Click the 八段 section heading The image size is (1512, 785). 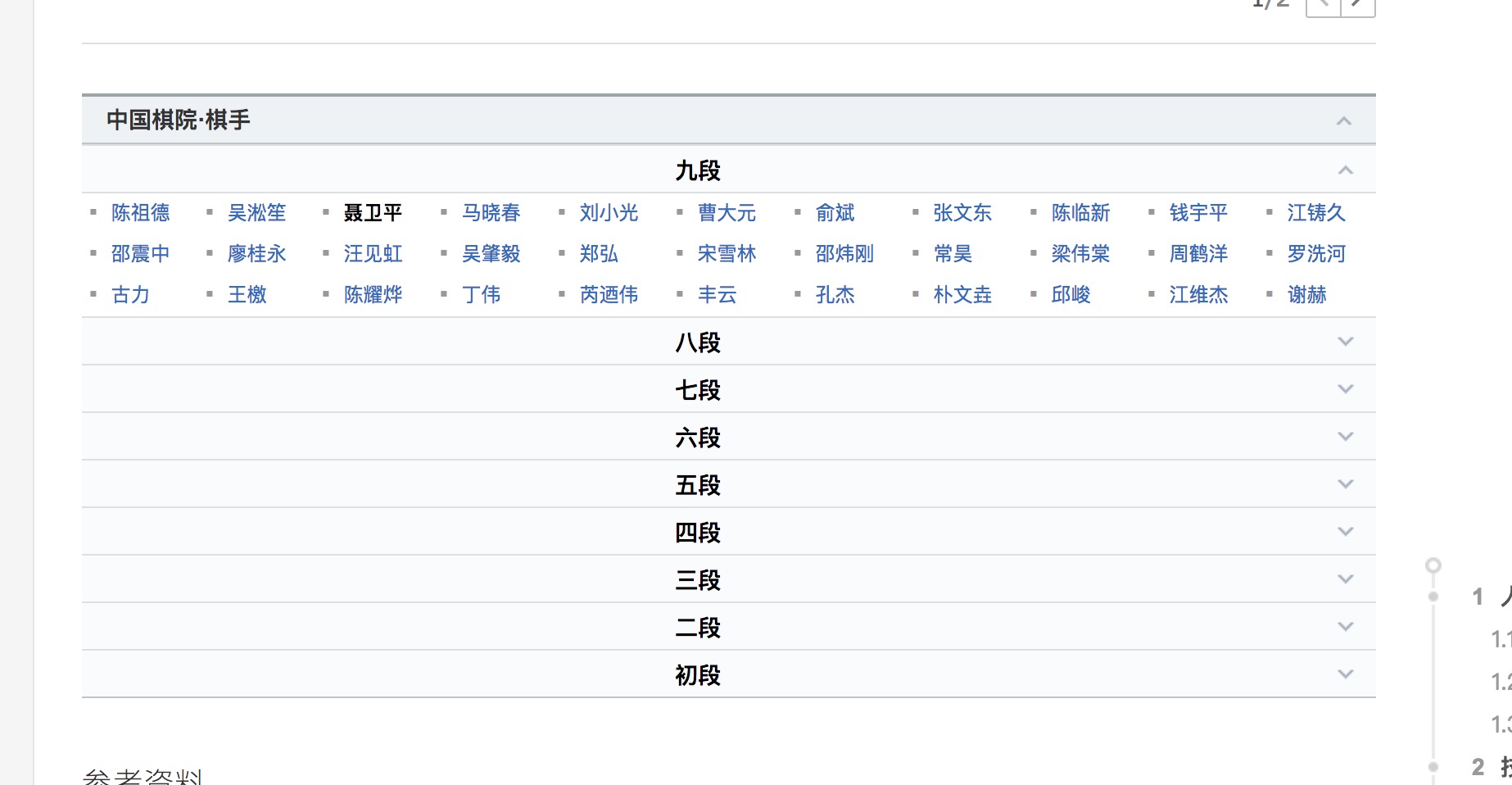tap(698, 343)
